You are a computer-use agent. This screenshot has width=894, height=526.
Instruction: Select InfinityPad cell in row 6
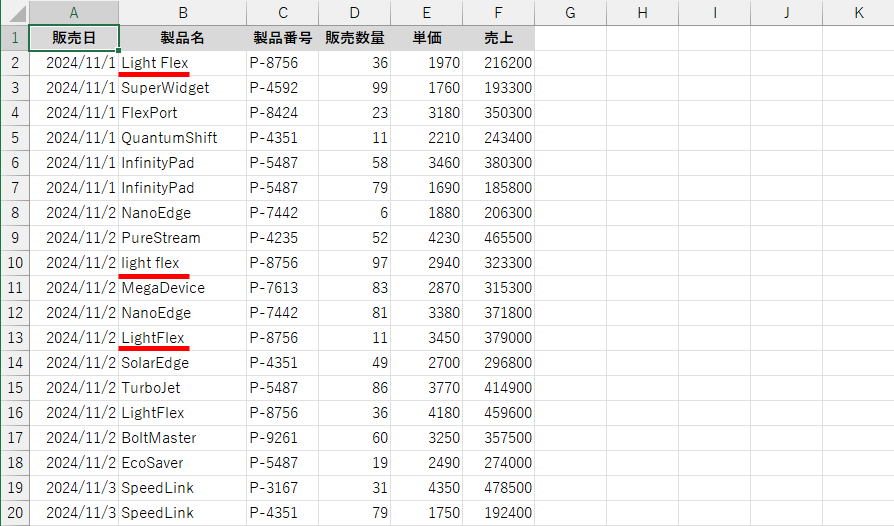click(182, 163)
